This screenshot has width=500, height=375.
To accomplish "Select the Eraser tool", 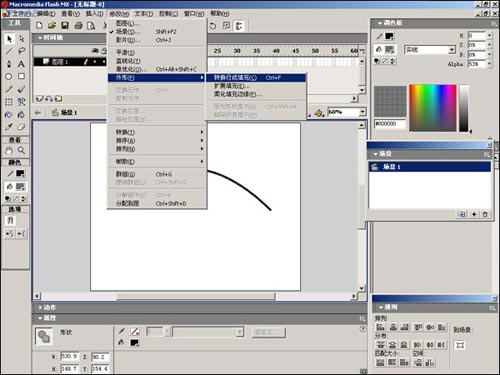I will [x=21, y=127].
